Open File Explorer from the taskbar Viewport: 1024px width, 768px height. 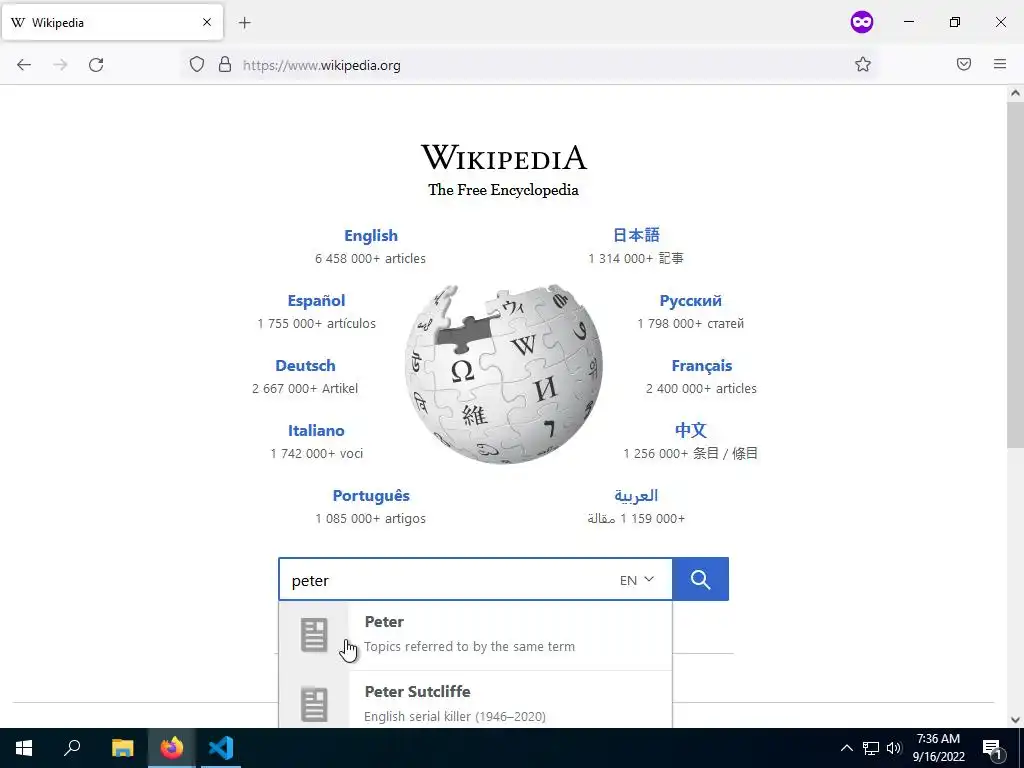pos(122,748)
